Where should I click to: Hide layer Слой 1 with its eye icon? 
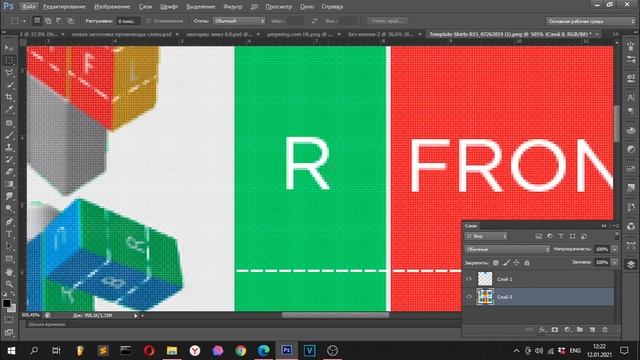pos(469,279)
